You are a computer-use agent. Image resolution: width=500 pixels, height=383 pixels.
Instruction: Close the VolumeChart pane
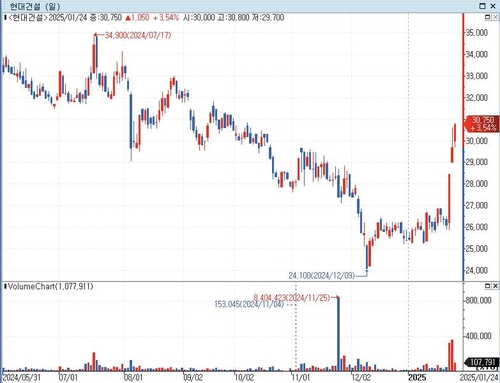pyautogui.click(x=495, y=286)
